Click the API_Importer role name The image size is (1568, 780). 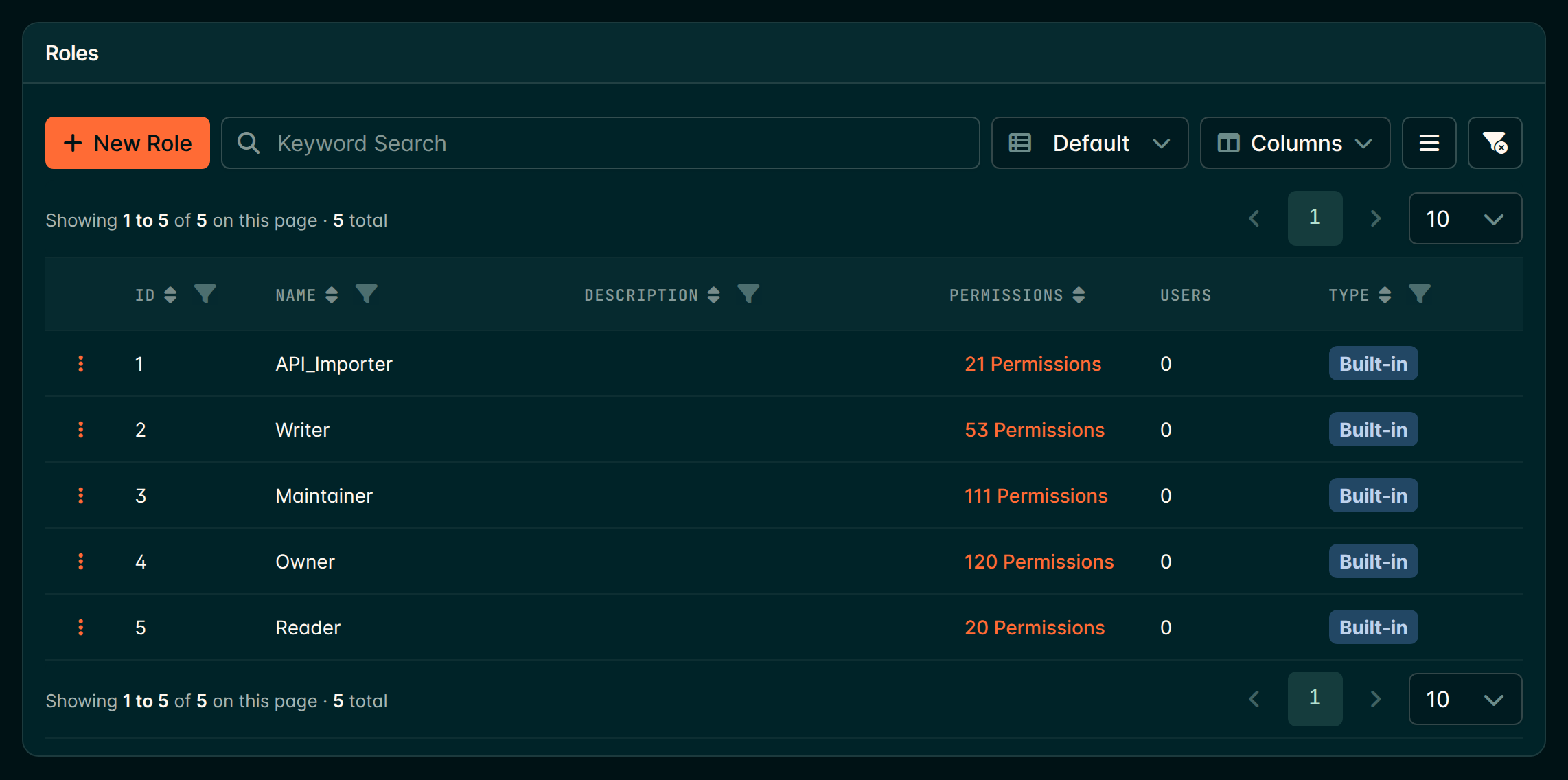(x=334, y=364)
